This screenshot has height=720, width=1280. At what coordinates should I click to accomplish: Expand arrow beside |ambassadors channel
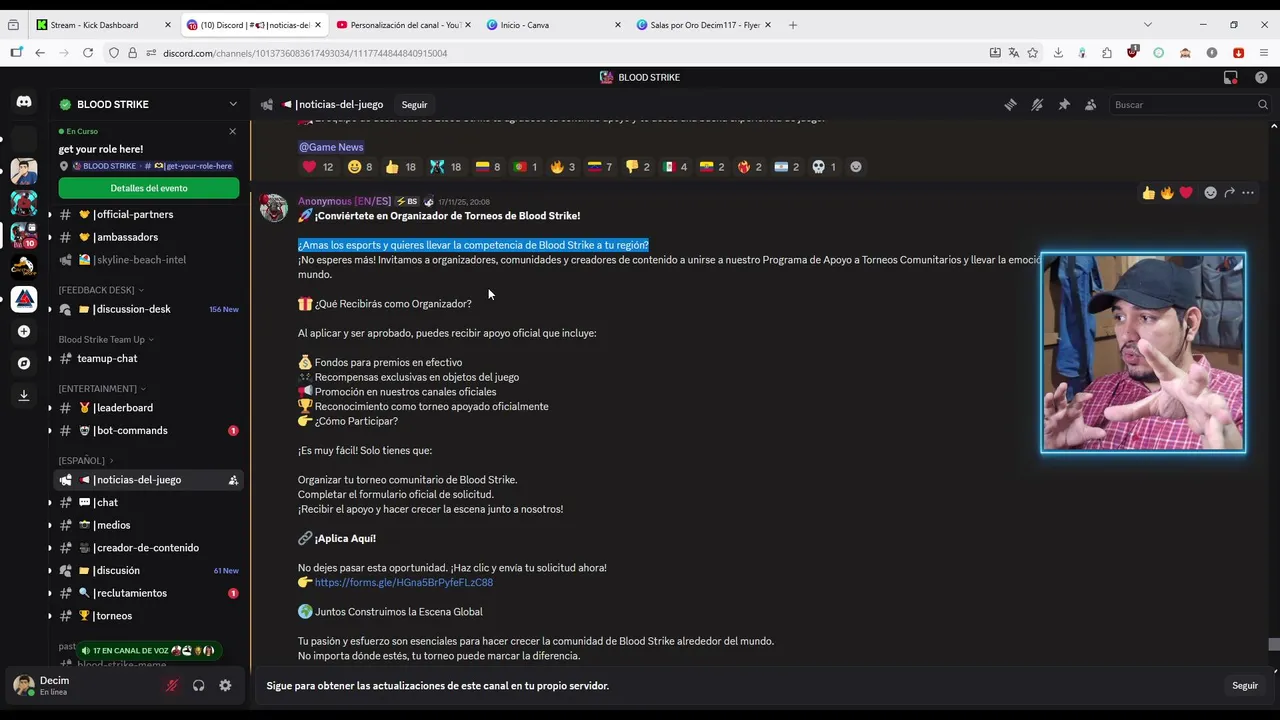click(x=50, y=237)
